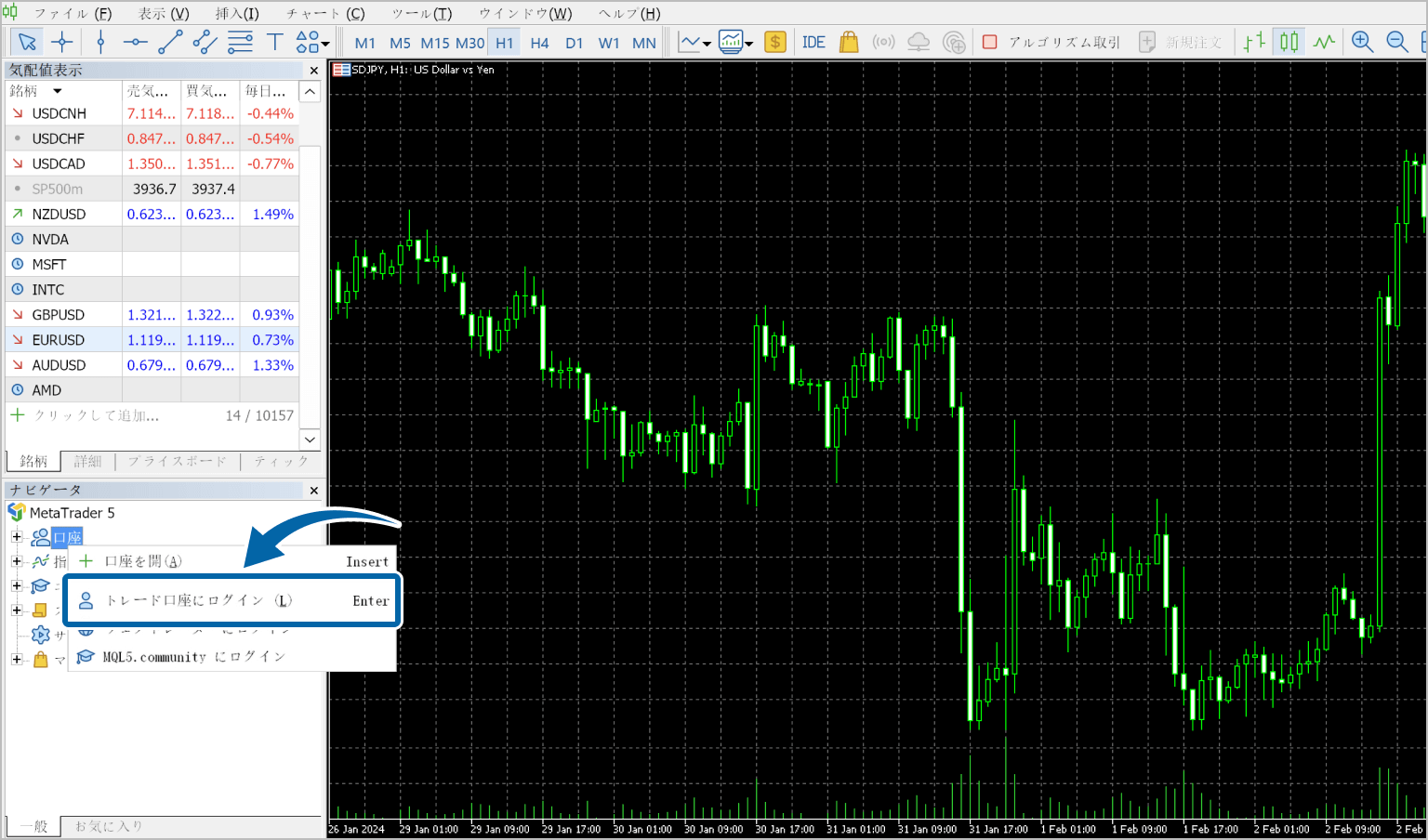
Task: Select the text label tool
Action: 274,42
